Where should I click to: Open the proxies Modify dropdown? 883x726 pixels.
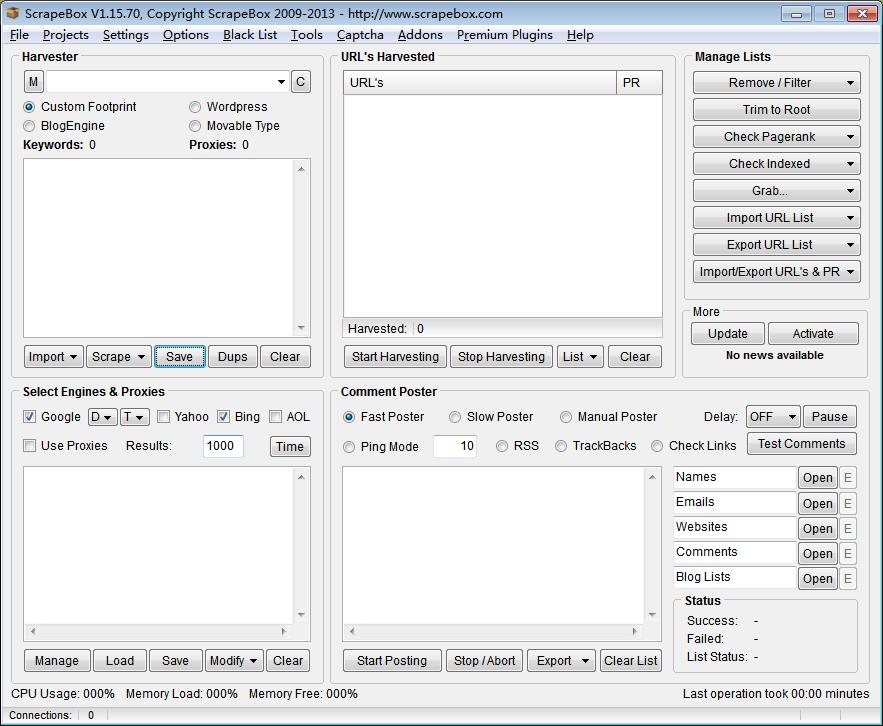234,661
